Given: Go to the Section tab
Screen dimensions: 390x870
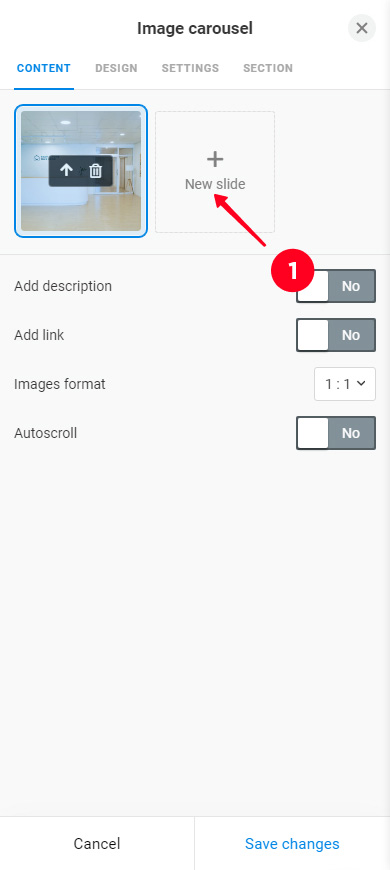Looking at the screenshot, I should pyautogui.click(x=268, y=68).
